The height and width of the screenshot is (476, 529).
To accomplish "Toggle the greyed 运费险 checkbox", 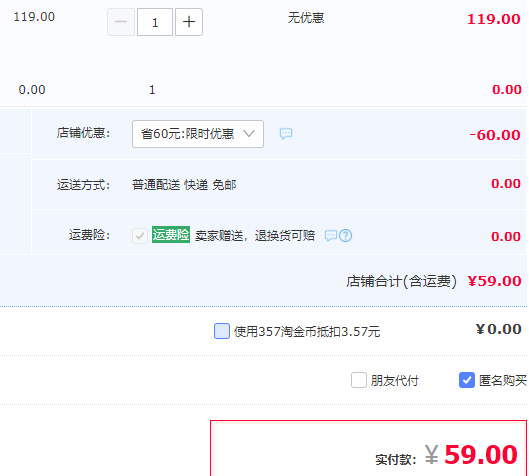I will (140, 236).
